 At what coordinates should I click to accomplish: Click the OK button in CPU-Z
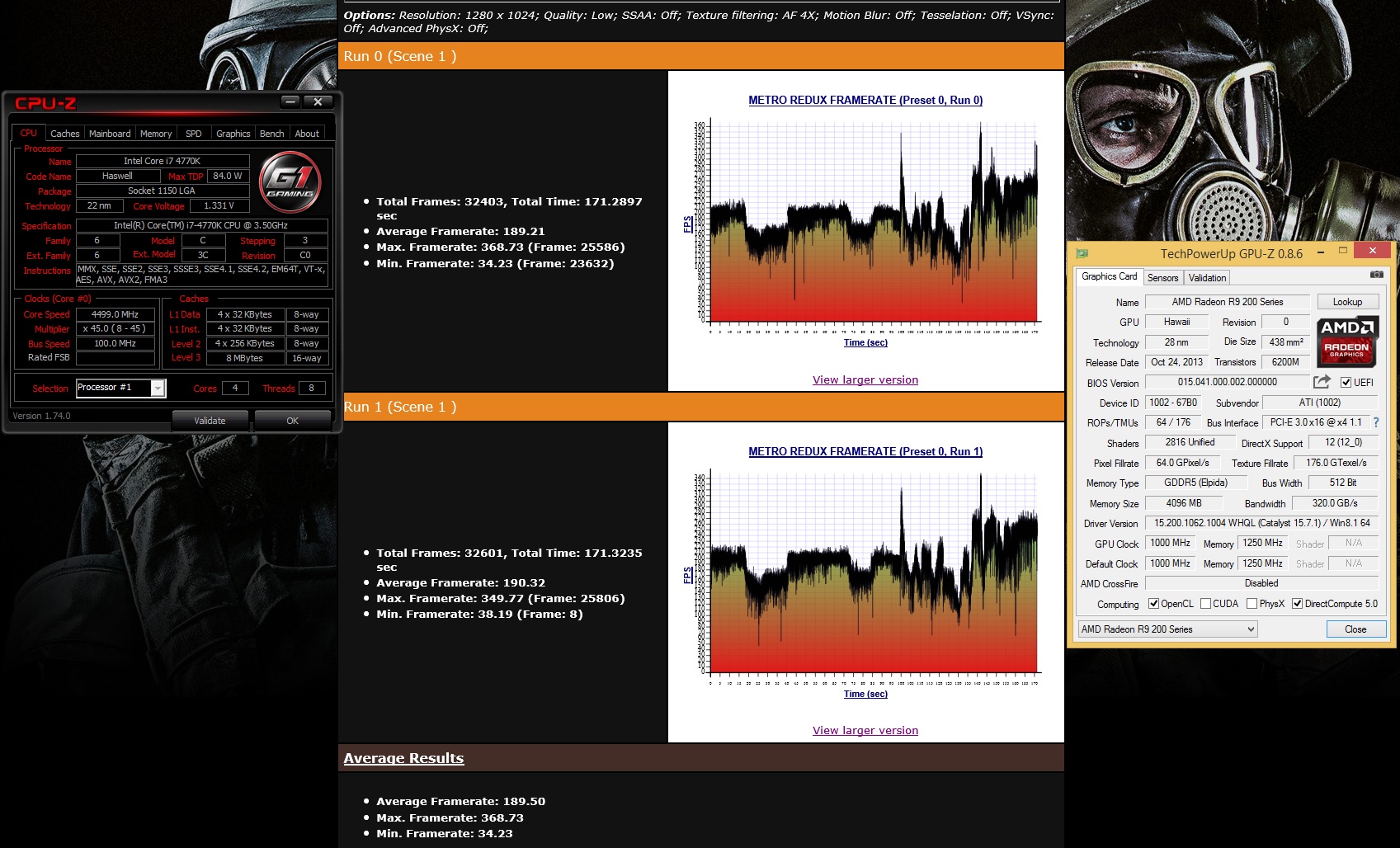click(x=292, y=421)
